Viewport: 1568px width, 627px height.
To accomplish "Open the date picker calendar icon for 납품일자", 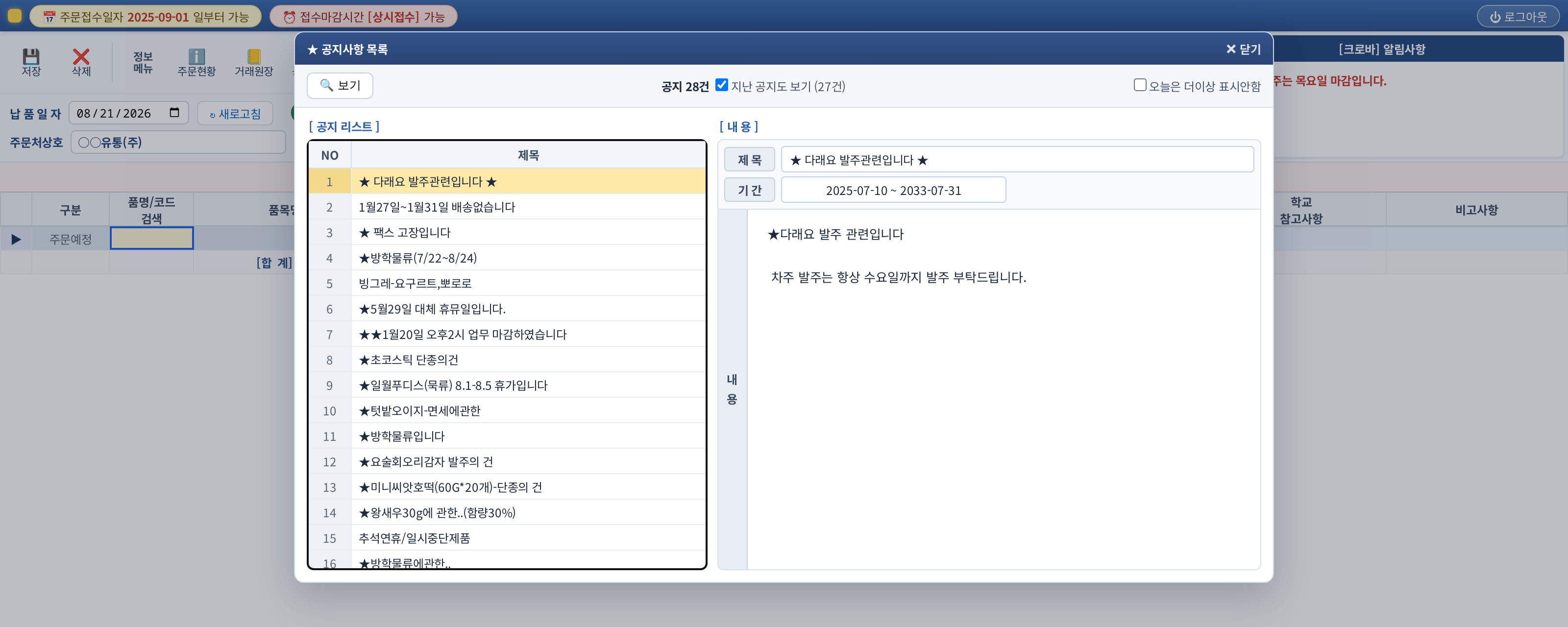I will (x=175, y=113).
